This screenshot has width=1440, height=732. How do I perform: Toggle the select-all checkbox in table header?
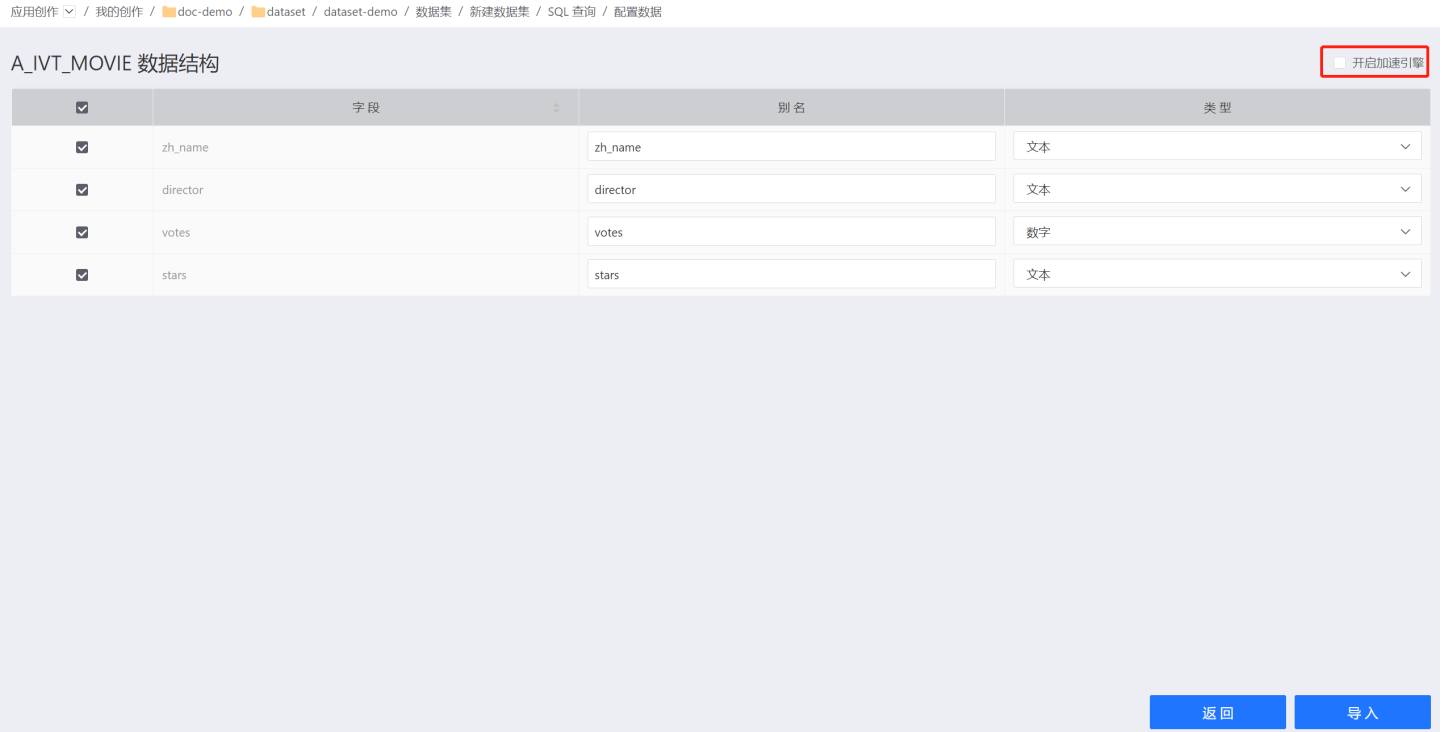point(82,108)
